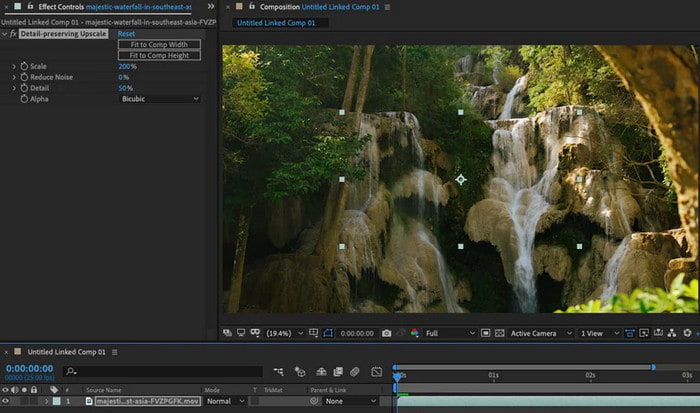
Task: Open the graph editor icon in timeline
Action: coord(376,372)
